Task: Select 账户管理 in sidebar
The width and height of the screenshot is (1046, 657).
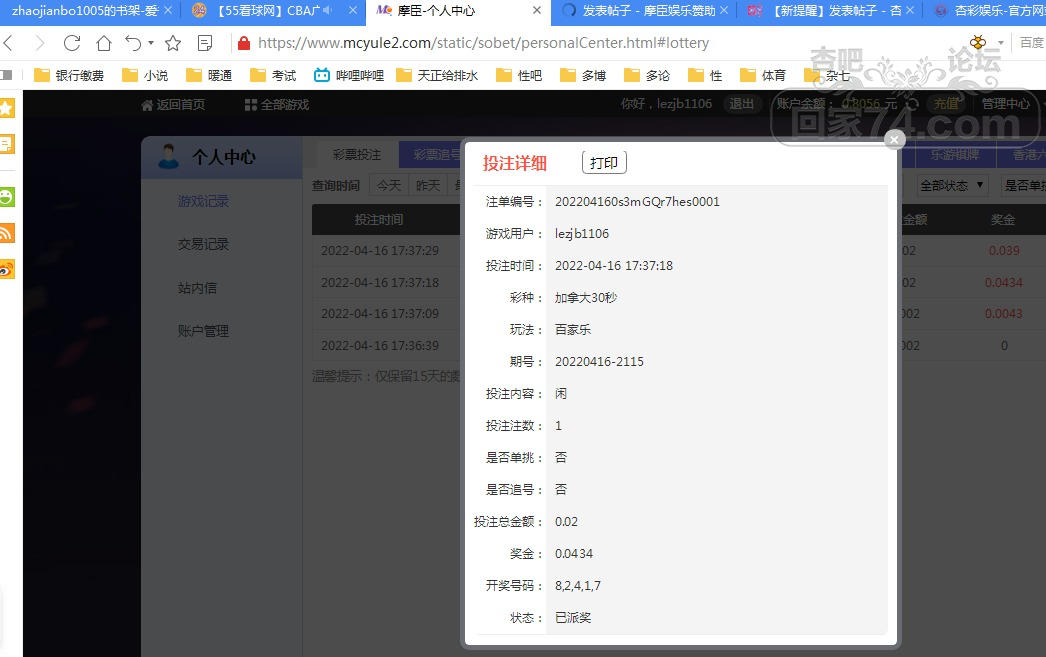Action: coord(203,332)
